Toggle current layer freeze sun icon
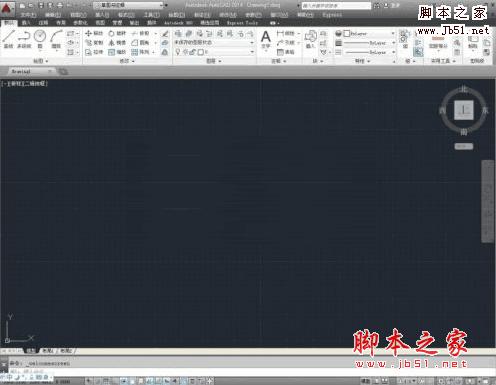The image size is (496, 385). (185, 52)
